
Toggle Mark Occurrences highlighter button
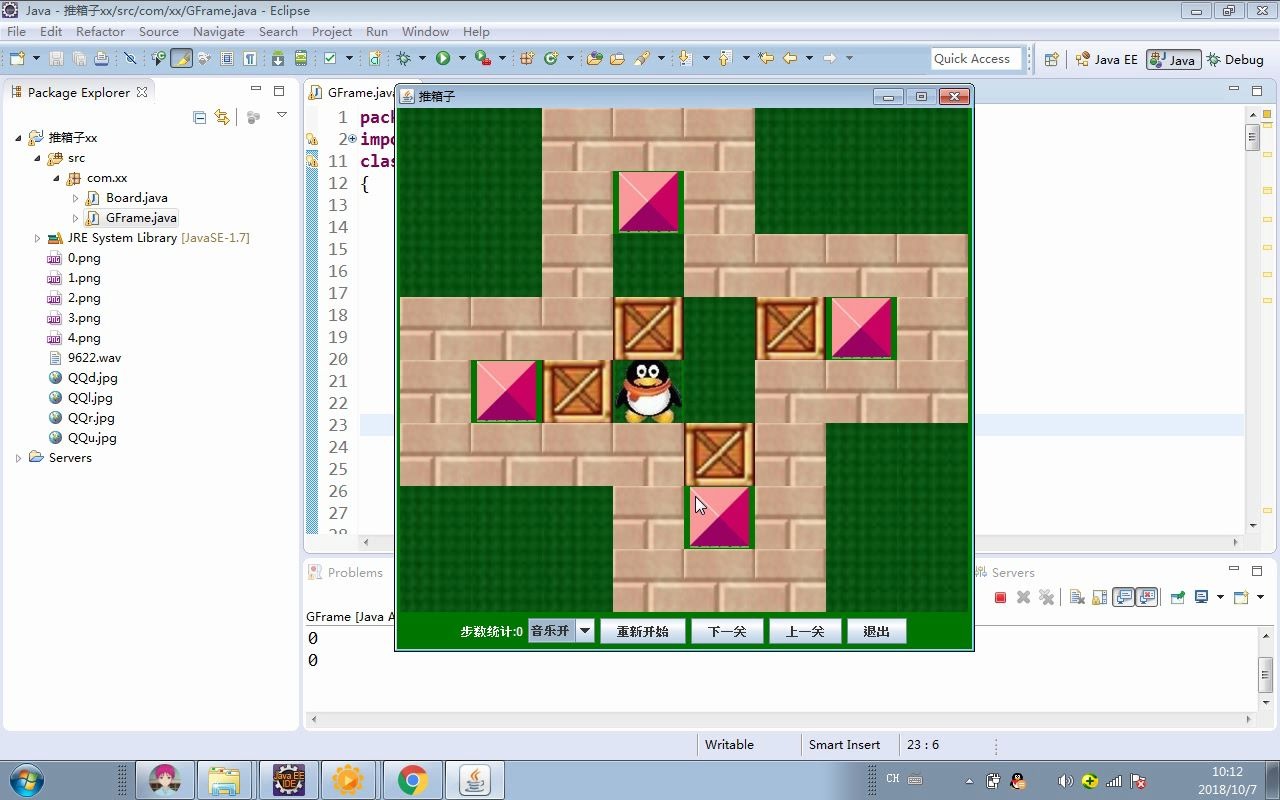(x=181, y=58)
